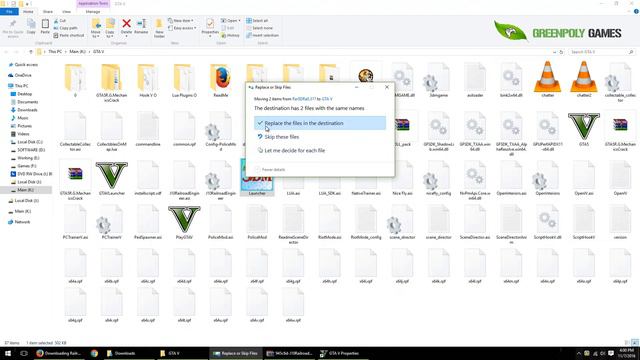Image resolution: width=640 pixels, height=360 pixels.
Task: Click Paste shortcut in the ribbon
Action: tap(69, 35)
